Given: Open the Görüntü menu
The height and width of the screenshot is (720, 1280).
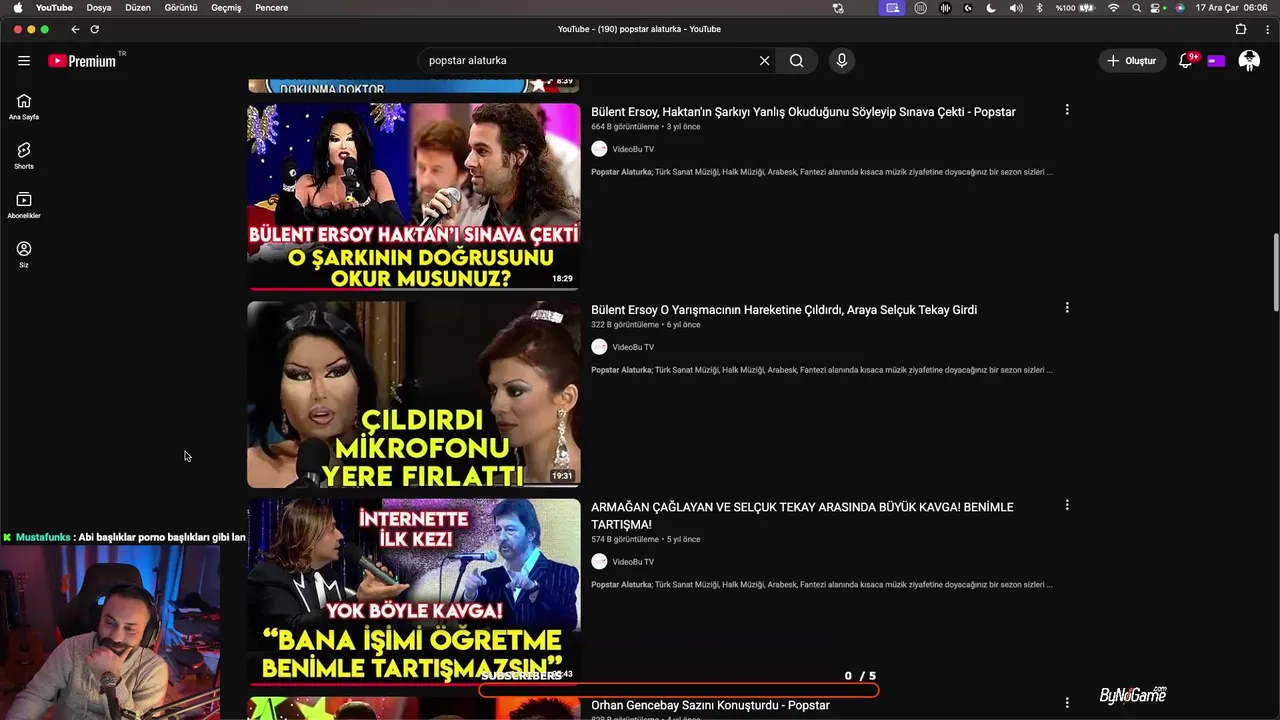Looking at the screenshot, I should 181,8.
